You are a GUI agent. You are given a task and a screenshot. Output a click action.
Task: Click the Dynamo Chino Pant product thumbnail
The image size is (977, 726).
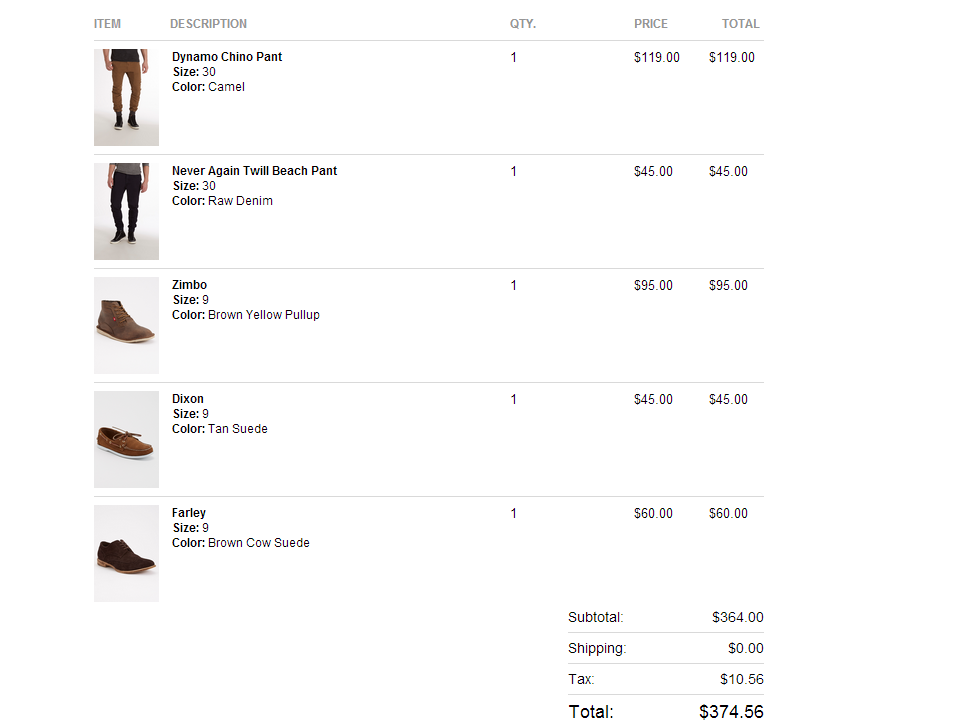pyautogui.click(x=126, y=98)
